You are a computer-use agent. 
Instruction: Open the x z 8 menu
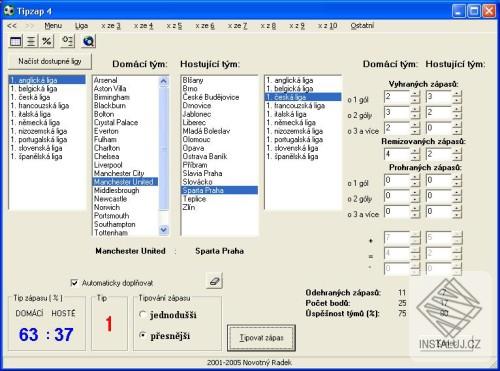pyautogui.click(x=268, y=26)
